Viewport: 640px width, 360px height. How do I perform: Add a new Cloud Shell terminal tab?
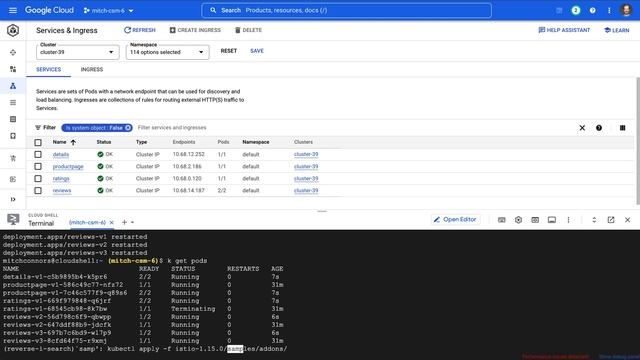pyautogui.click(x=124, y=222)
